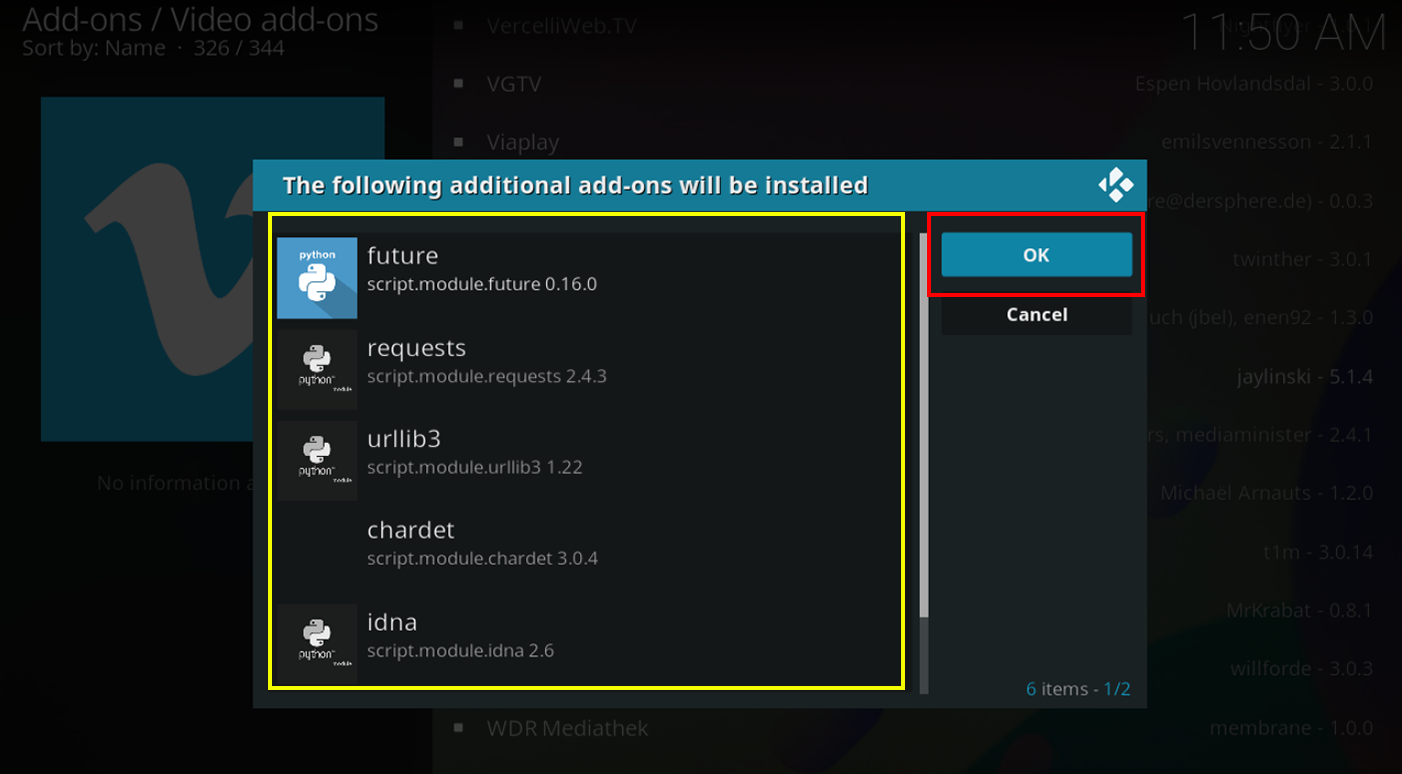The height and width of the screenshot is (774, 1402).
Task: Select the future add-on name
Action: (x=403, y=256)
